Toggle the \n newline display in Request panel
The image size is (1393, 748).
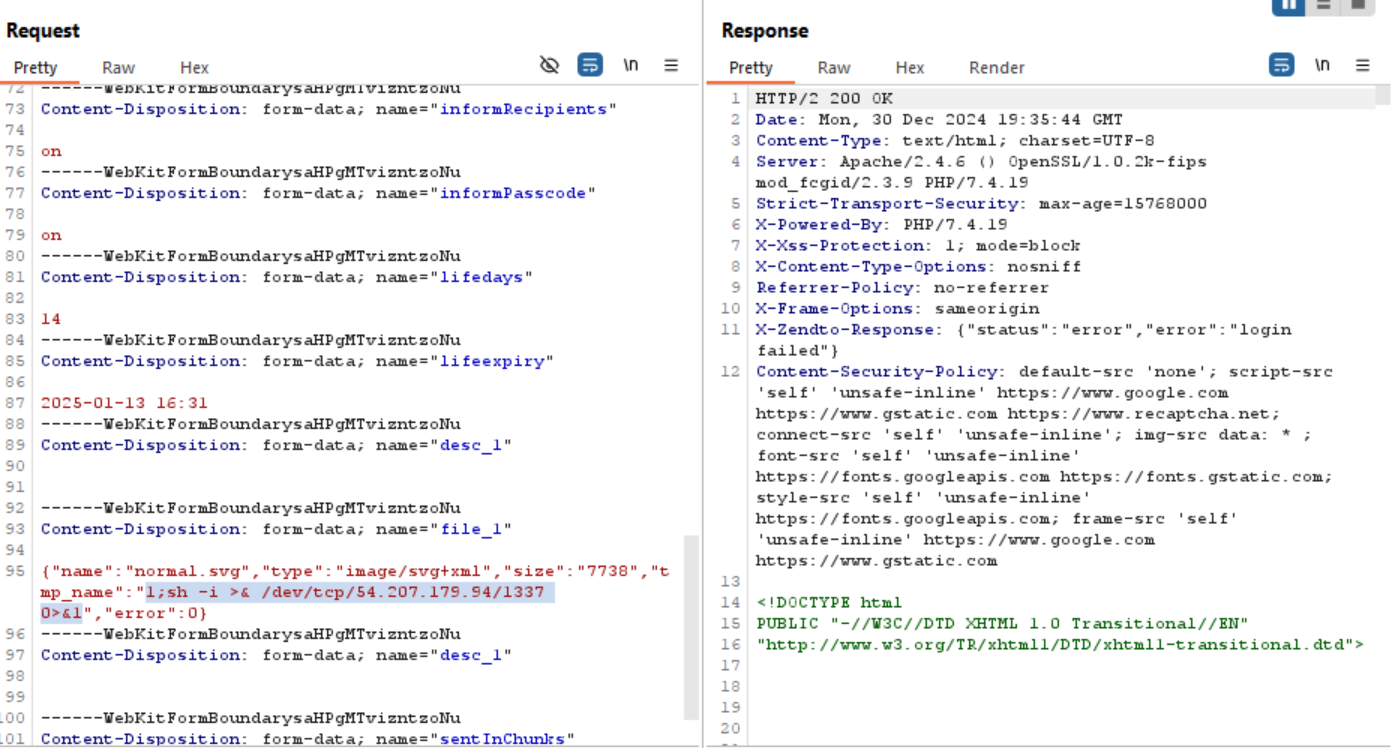click(631, 66)
